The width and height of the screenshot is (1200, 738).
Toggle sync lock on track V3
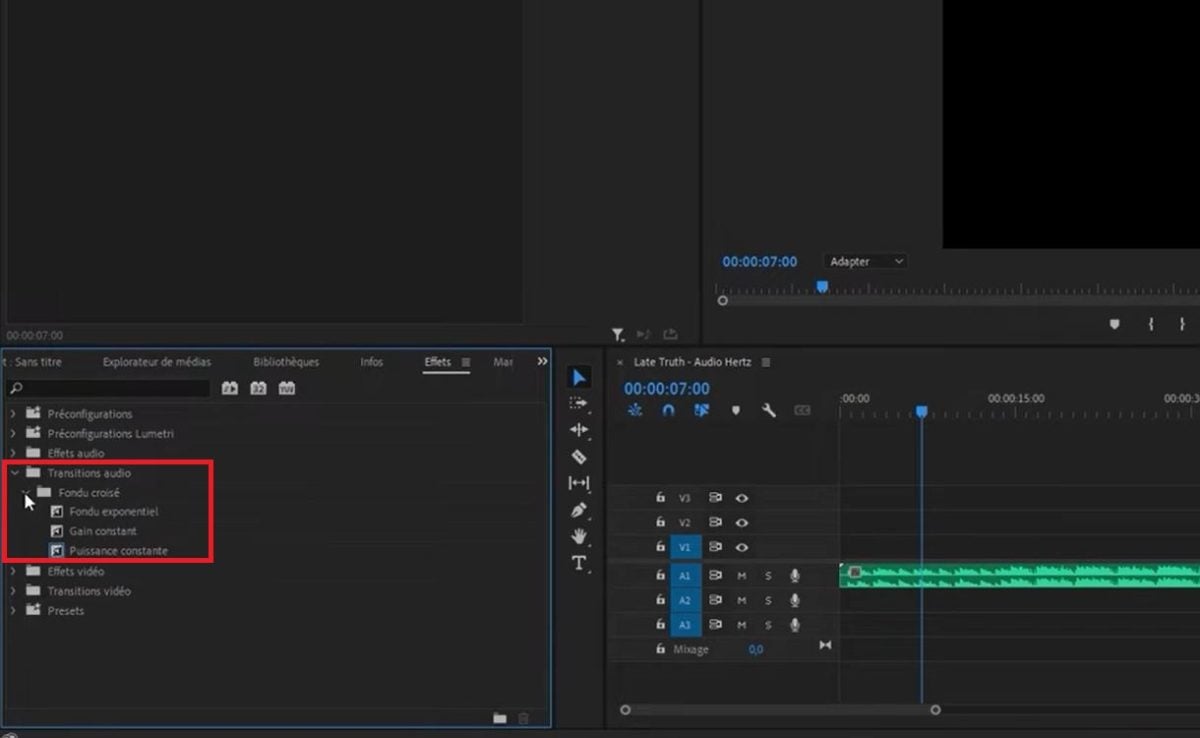pos(715,497)
